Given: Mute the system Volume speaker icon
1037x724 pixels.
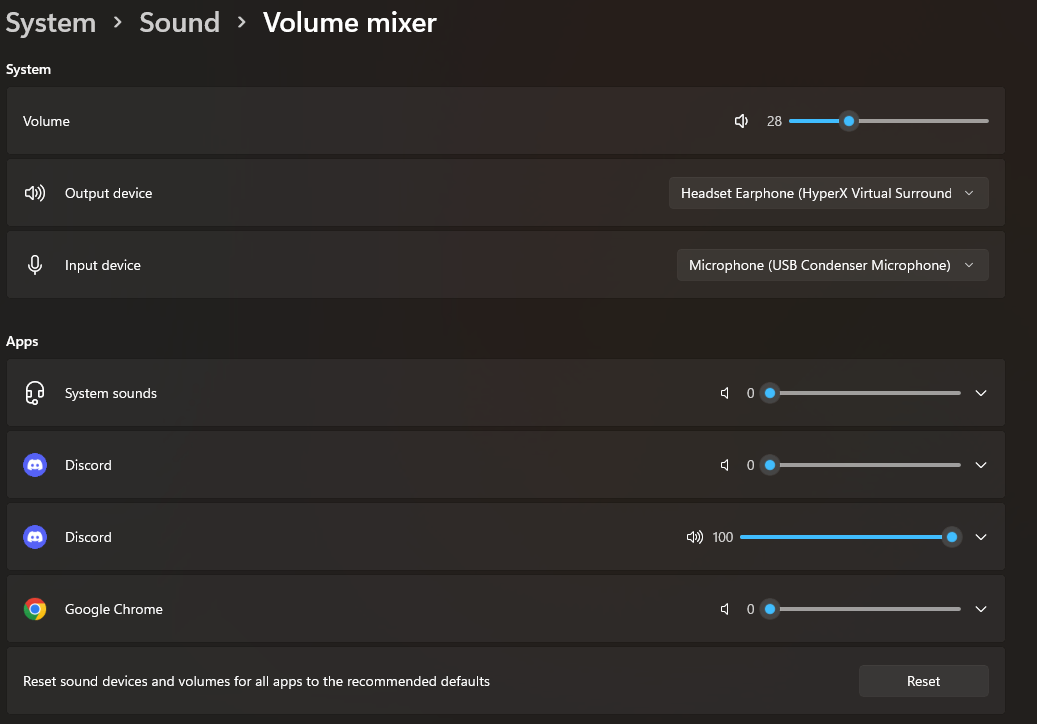Looking at the screenshot, I should pos(741,121).
